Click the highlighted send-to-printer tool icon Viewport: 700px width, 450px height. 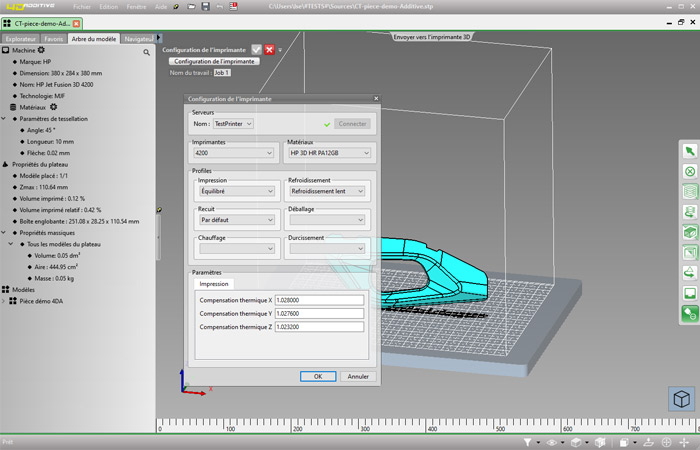coord(690,313)
